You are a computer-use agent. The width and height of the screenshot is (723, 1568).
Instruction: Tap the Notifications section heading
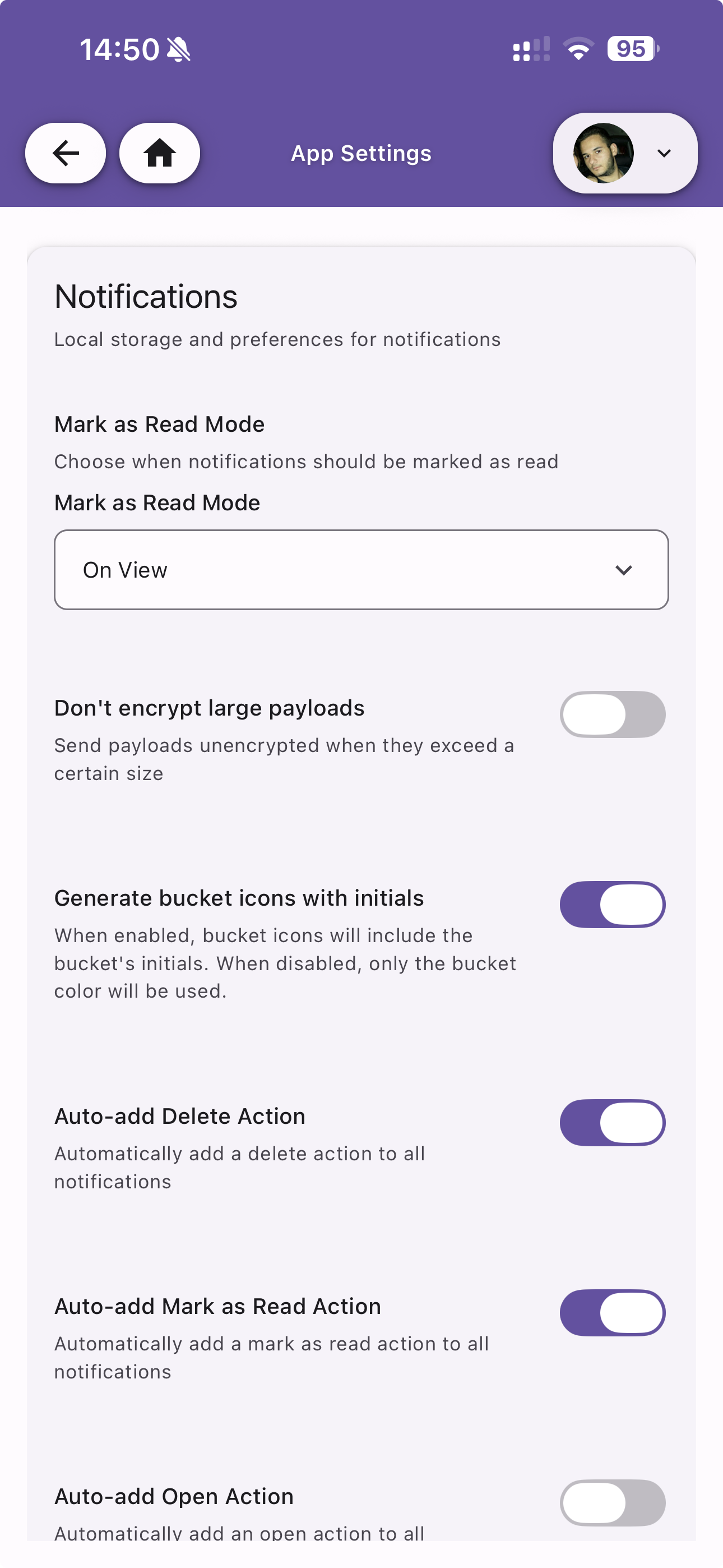click(x=146, y=297)
